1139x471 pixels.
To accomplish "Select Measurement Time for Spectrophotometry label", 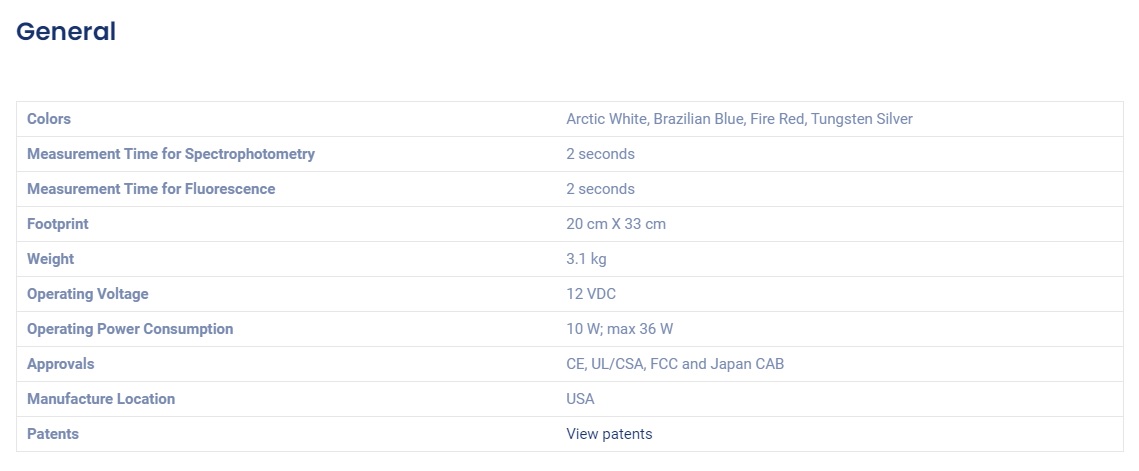I will coord(171,154).
